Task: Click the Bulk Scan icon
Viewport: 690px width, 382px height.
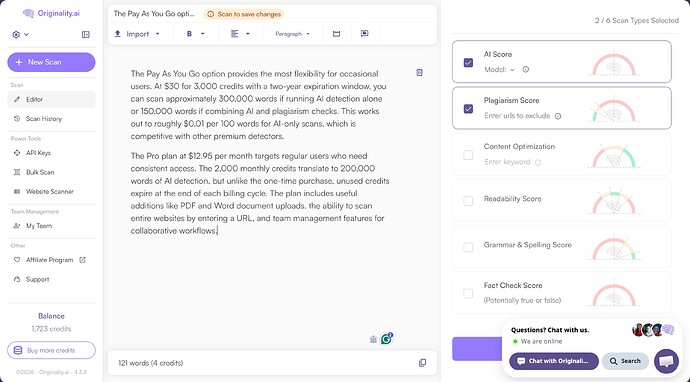Action: point(17,172)
